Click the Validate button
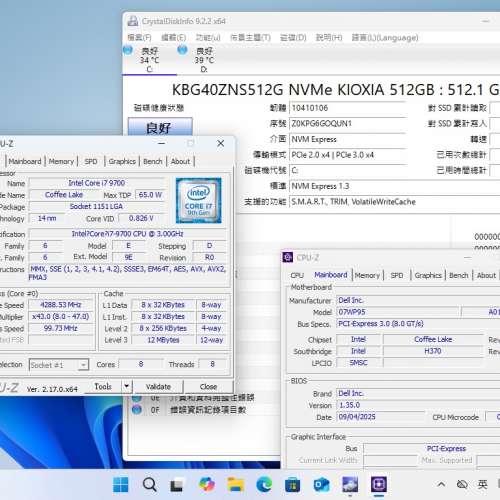 pos(158,387)
